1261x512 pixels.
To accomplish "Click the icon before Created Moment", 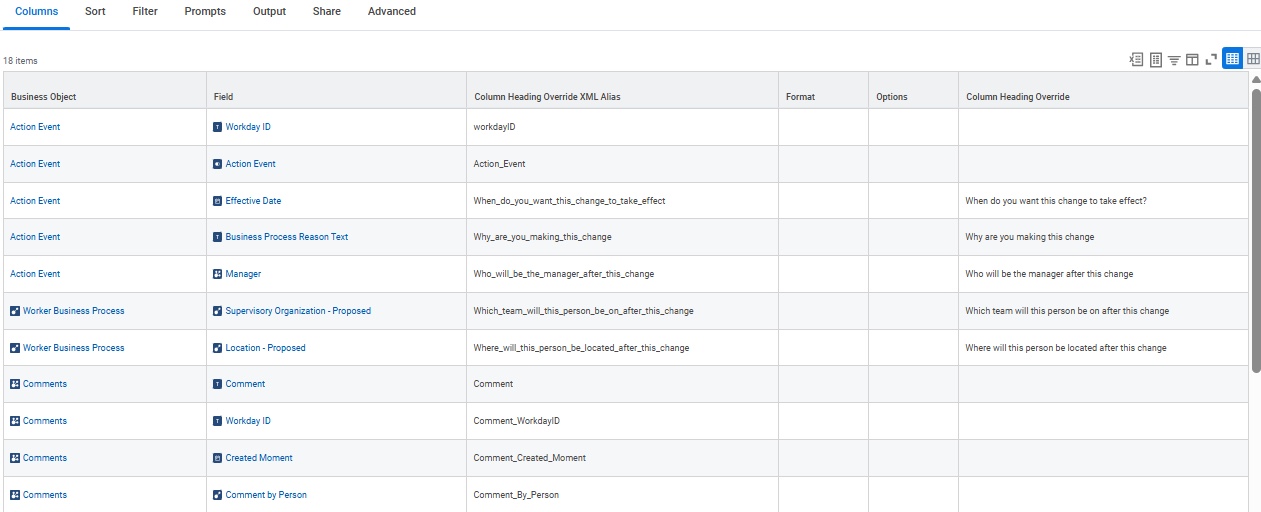I will [x=218, y=458].
